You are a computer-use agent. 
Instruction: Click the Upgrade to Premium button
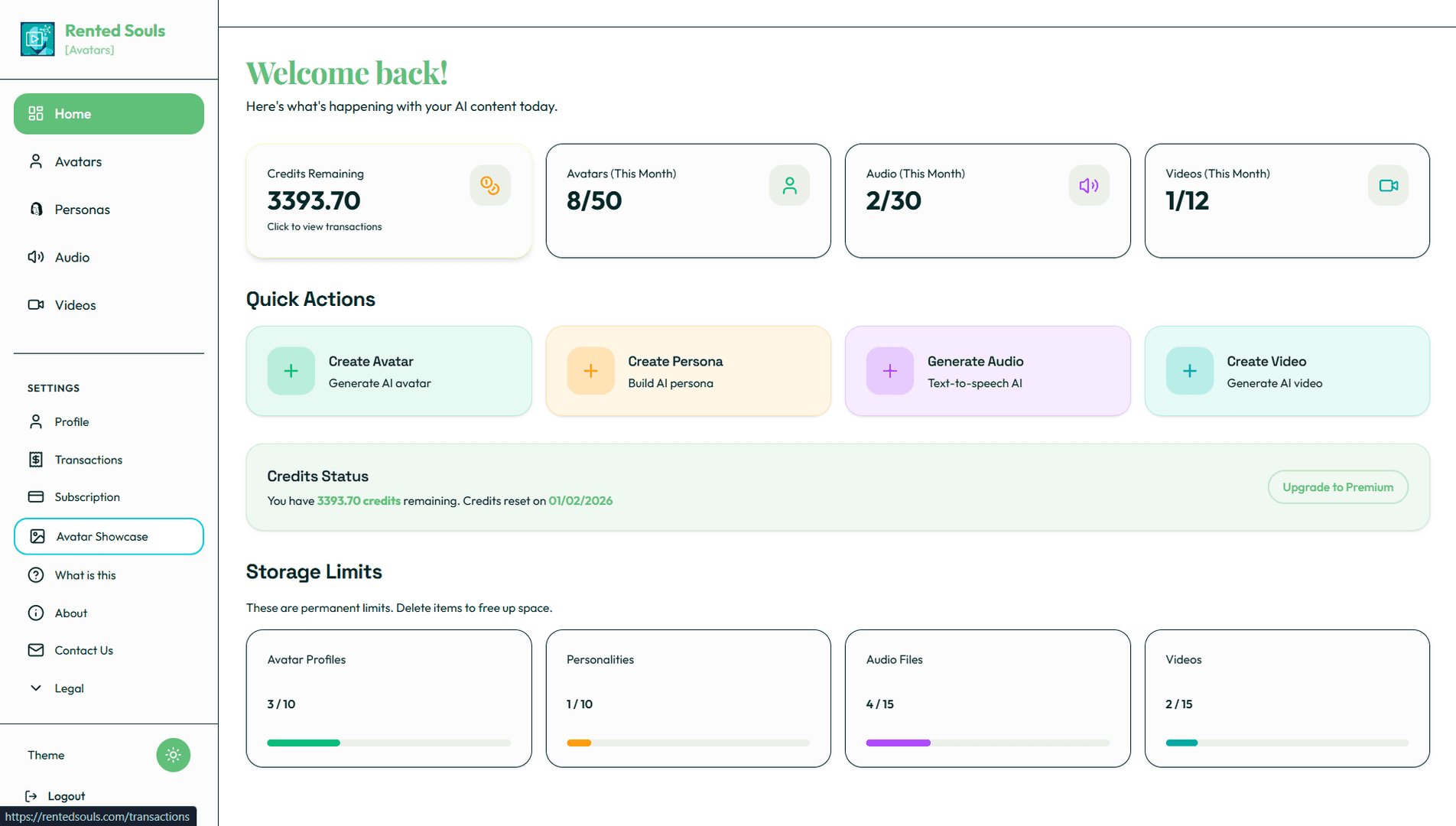(1337, 487)
